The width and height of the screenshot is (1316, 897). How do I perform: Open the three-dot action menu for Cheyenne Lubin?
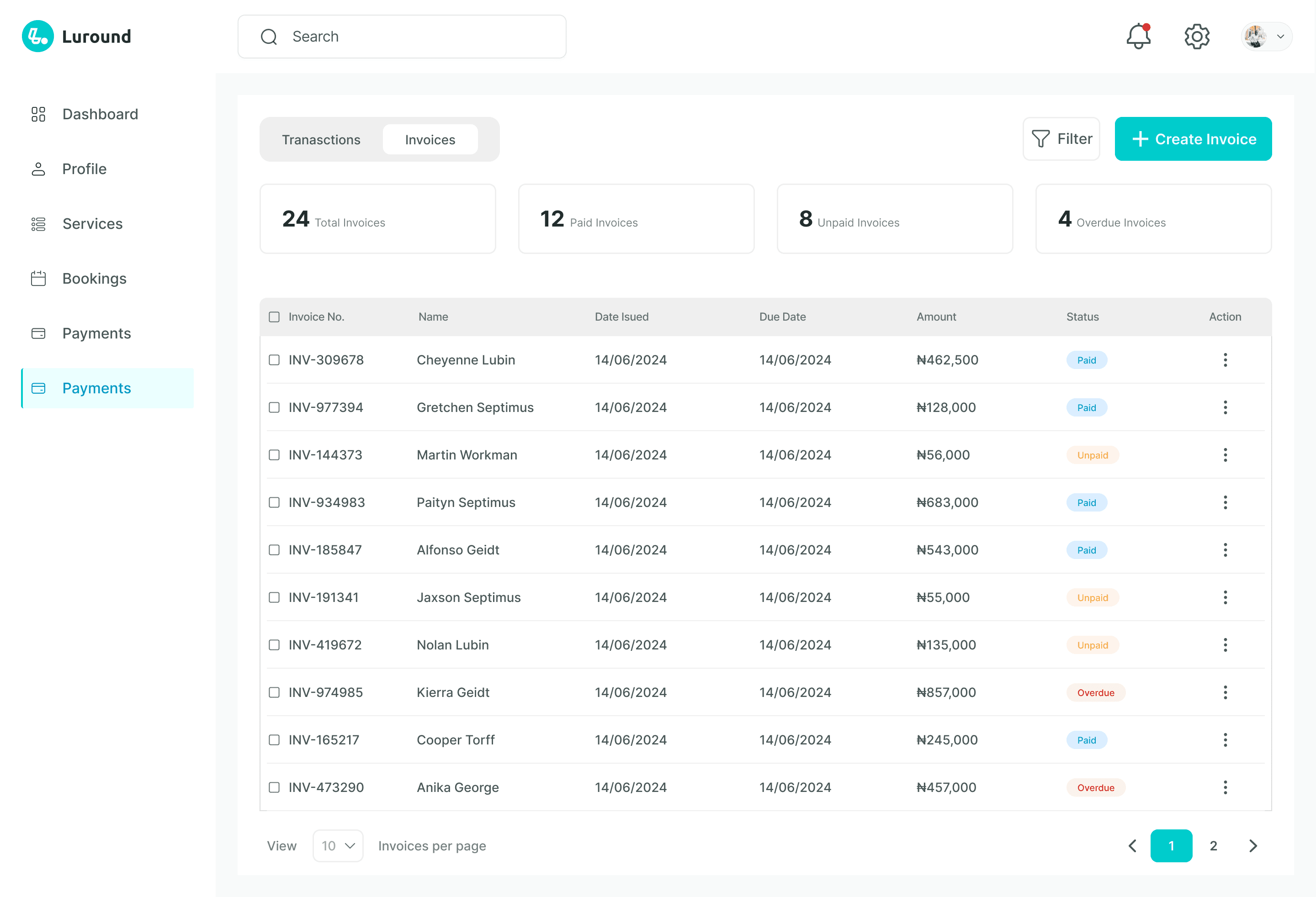1225,360
